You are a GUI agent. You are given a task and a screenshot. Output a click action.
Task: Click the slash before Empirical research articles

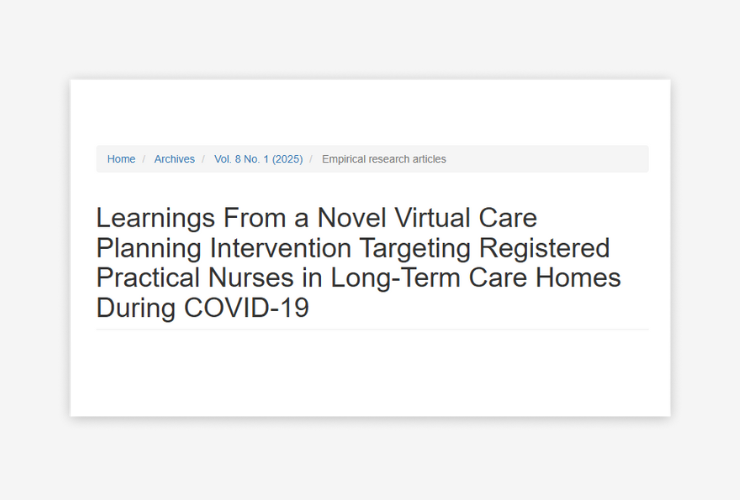(x=312, y=159)
